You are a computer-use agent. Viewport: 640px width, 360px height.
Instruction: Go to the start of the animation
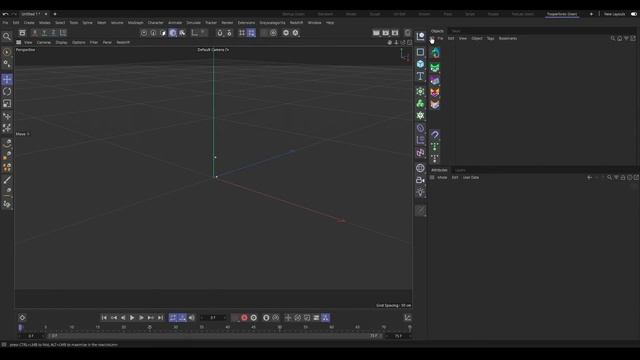[104, 318]
